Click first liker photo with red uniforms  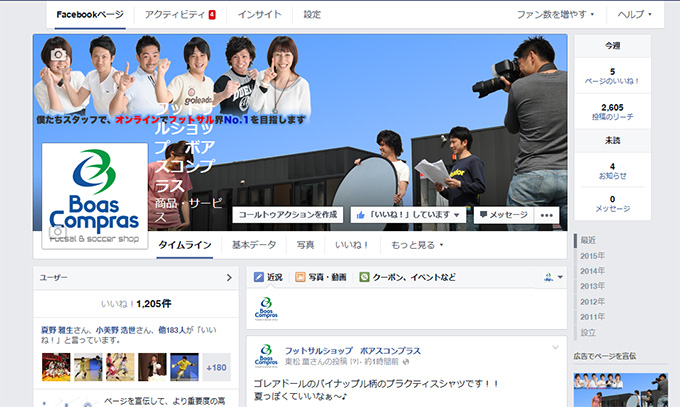point(56,368)
